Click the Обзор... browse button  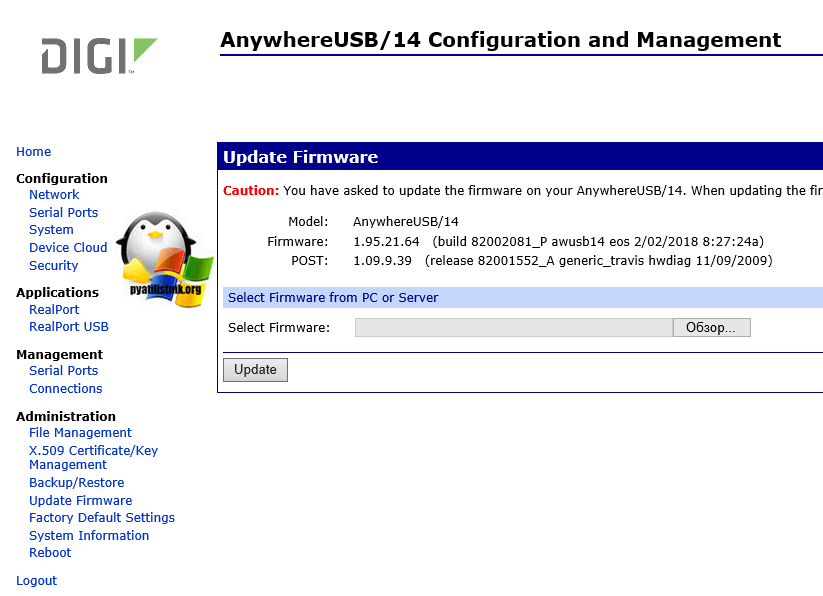tap(711, 327)
